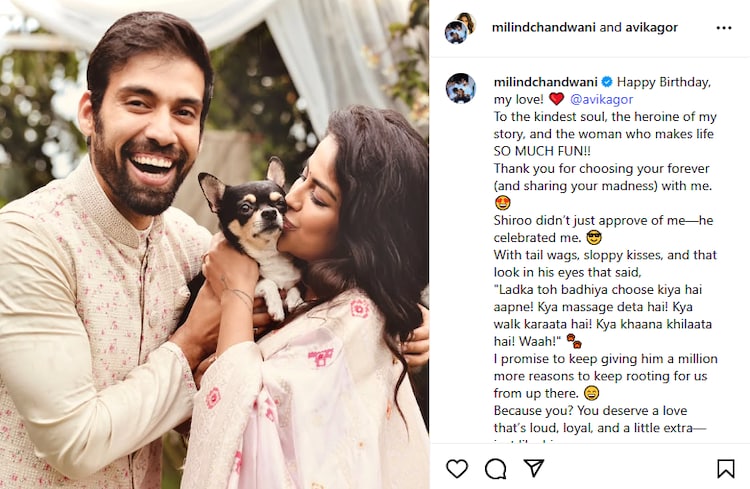Click the verified badge beside milindchandwani
The width and height of the screenshot is (750, 489).
click(607, 82)
